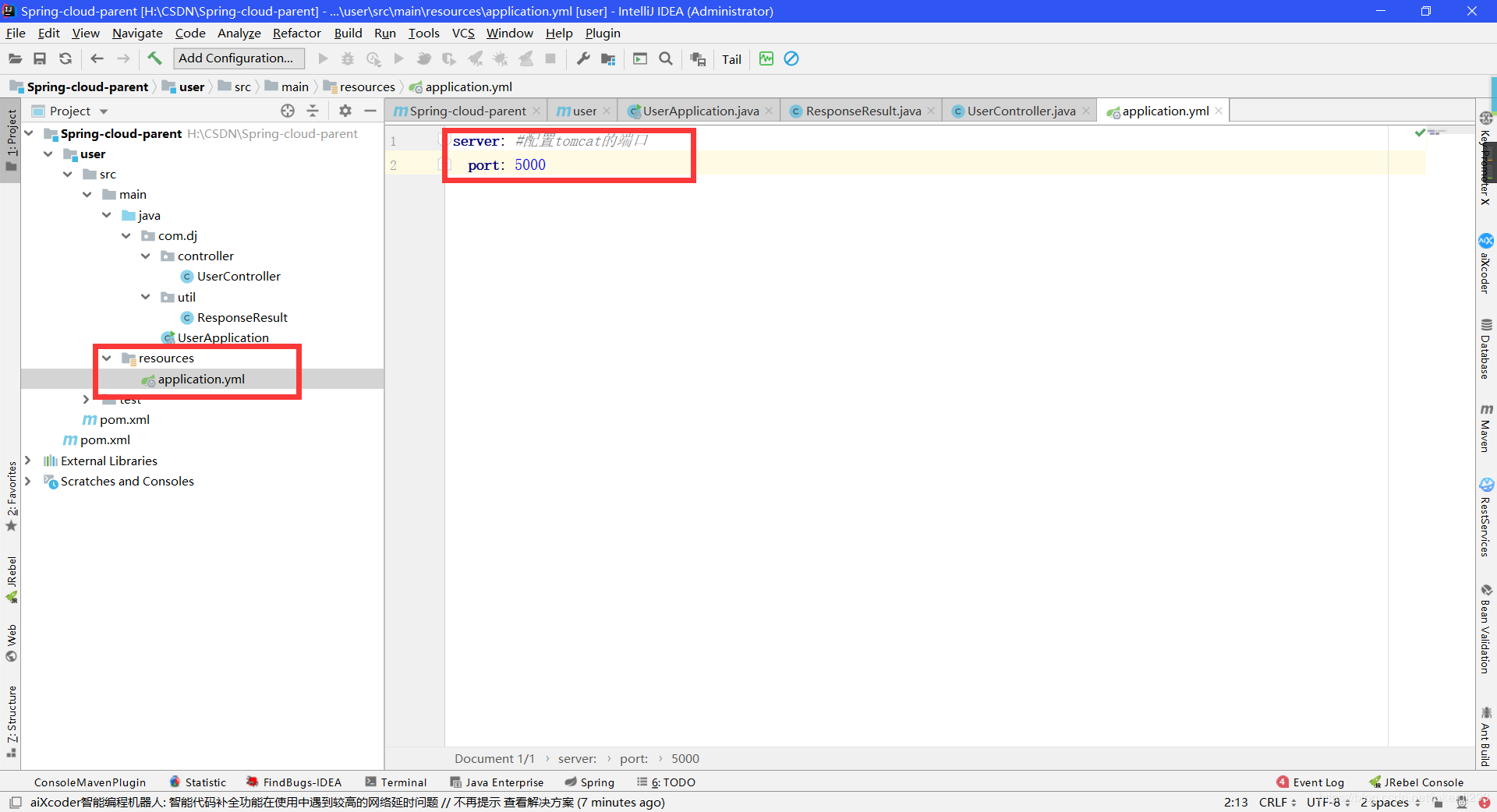Change line separator CRLF in status bar
This screenshot has height=812, width=1497.
pos(1277,802)
